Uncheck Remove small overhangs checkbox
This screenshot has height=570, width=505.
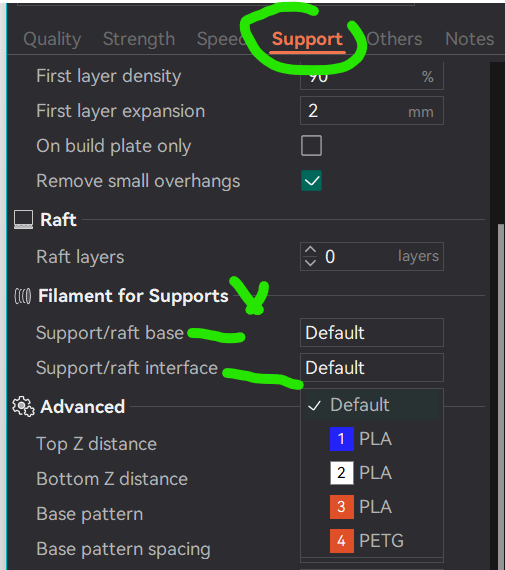pos(311,181)
